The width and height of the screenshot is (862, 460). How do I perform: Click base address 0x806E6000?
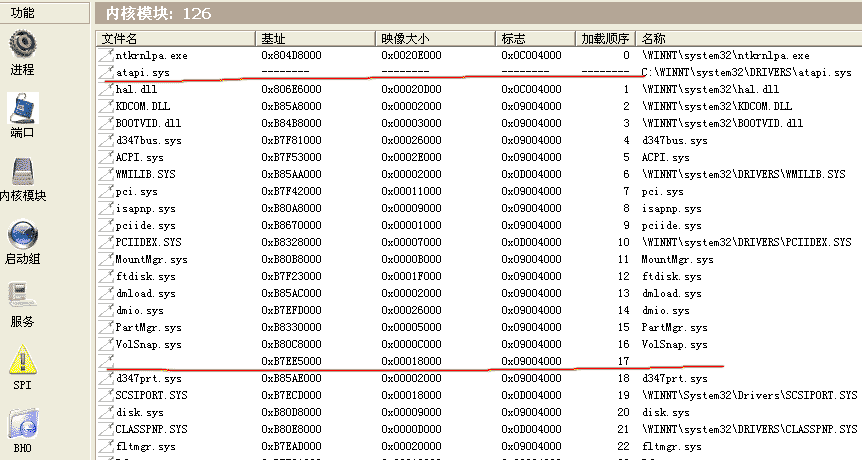[x=291, y=89]
